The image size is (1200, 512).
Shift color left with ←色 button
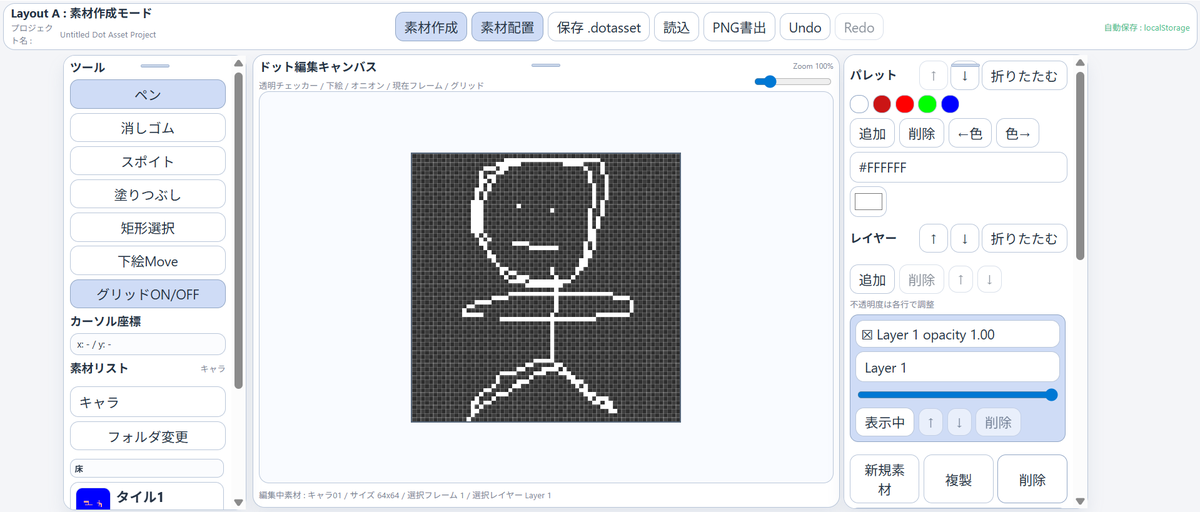pyautogui.click(x=970, y=134)
